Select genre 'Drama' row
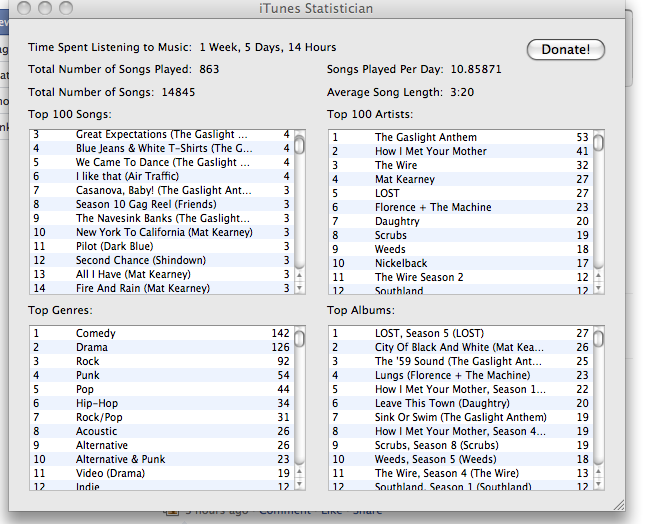Image resolution: width=648 pixels, height=524 pixels. 162,348
